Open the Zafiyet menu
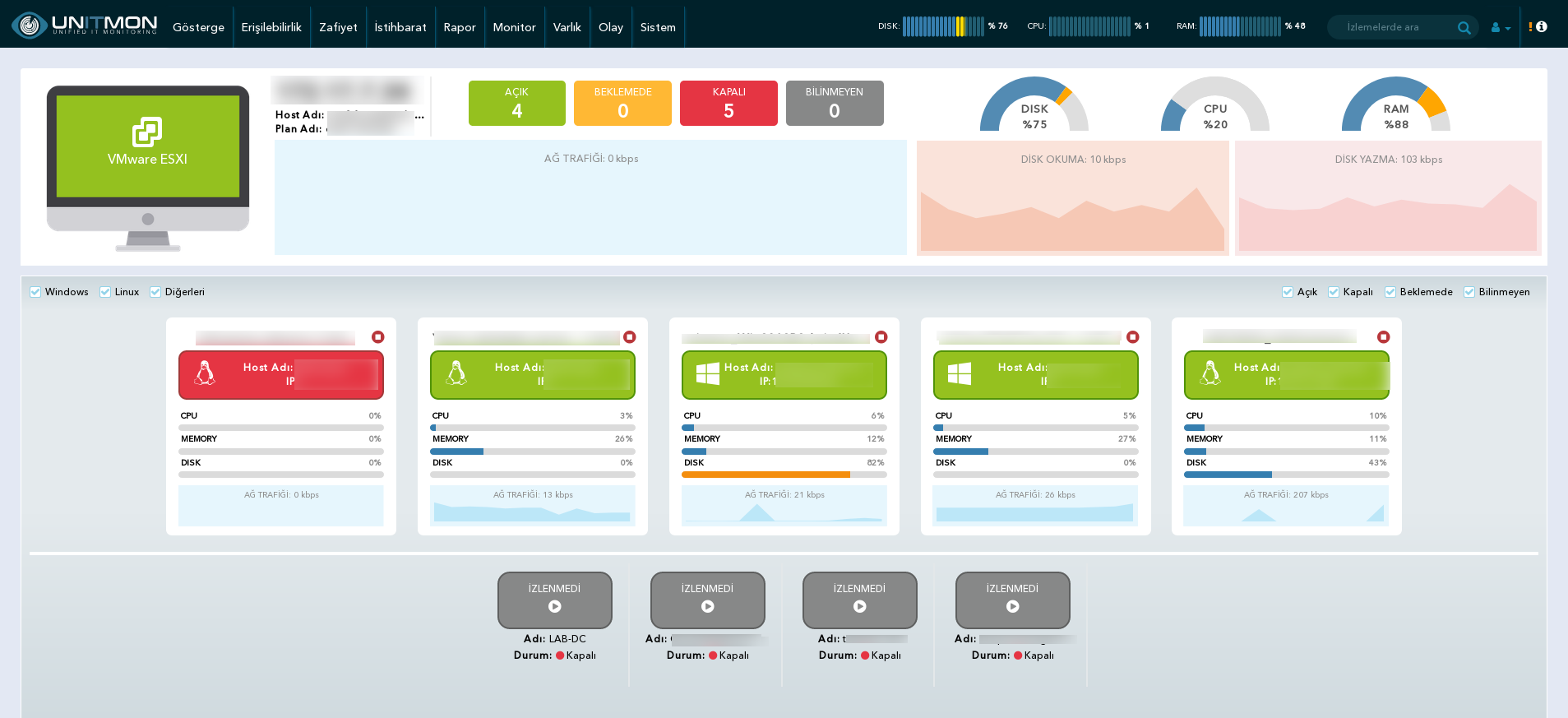 (338, 27)
